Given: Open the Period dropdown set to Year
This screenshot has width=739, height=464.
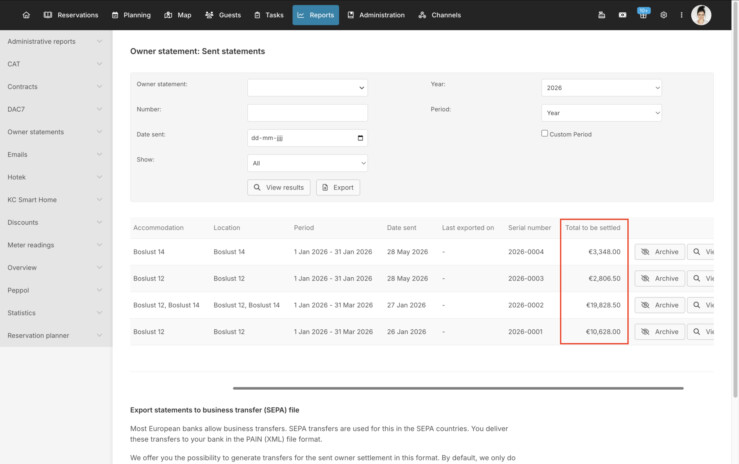Looking at the screenshot, I should pos(601,113).
